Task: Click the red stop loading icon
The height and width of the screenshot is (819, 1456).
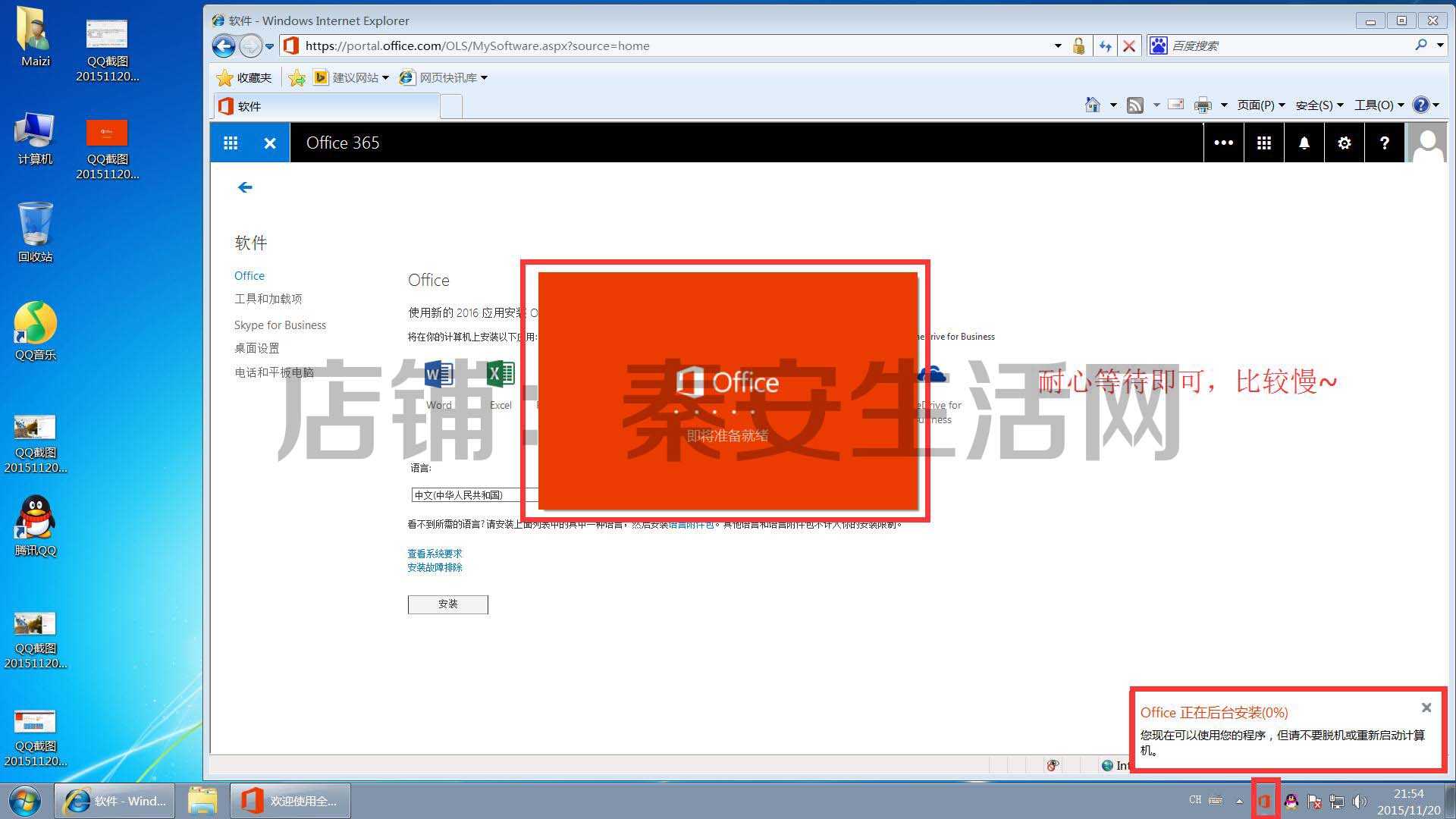Action: coord(1129,46)
